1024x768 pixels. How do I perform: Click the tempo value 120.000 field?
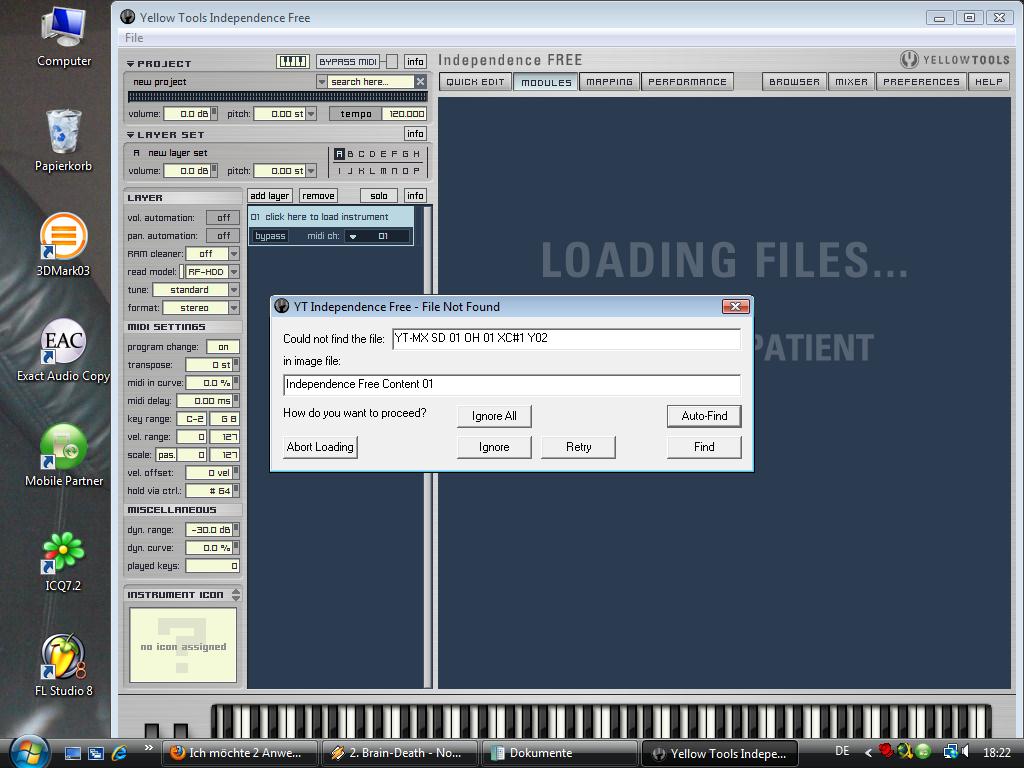pyautogui.click(x=406, y=114)
